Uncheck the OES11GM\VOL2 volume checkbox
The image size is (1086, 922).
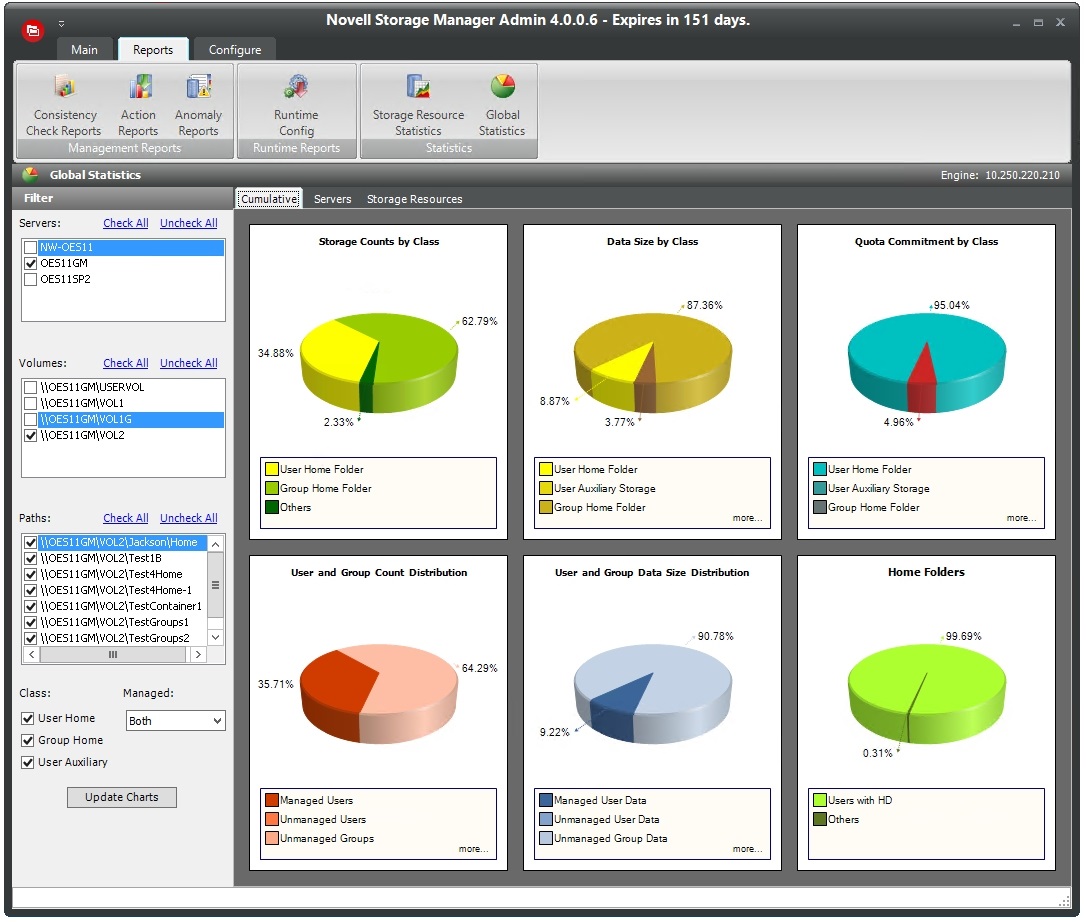(31, 435)
